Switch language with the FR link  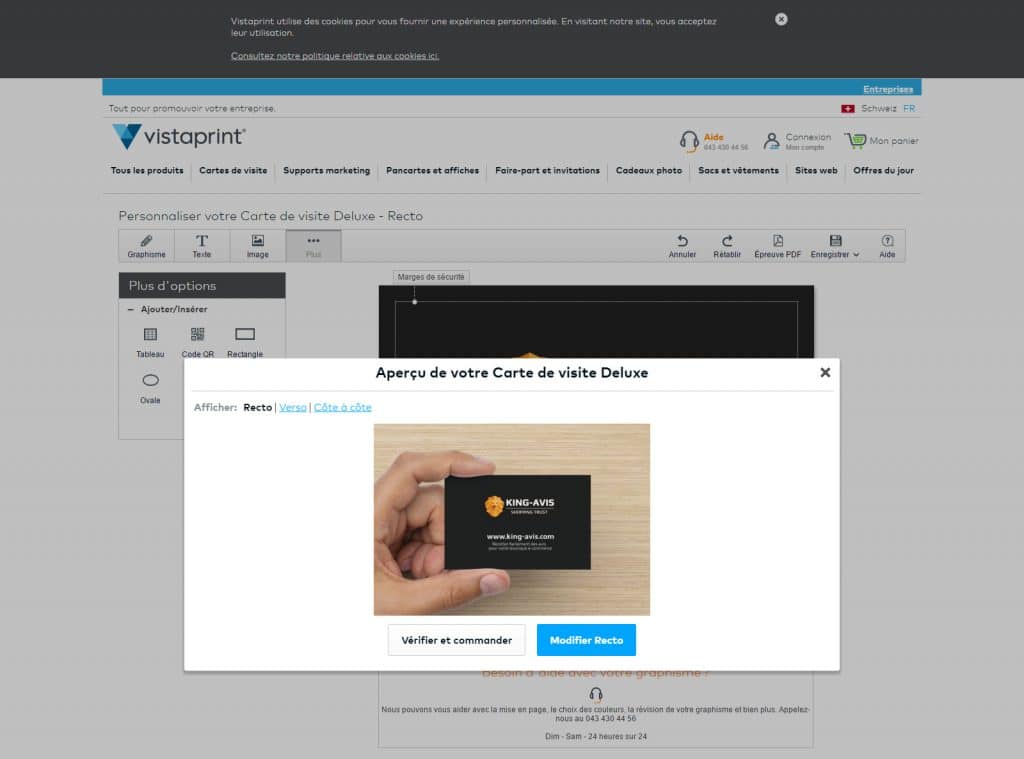909,108
